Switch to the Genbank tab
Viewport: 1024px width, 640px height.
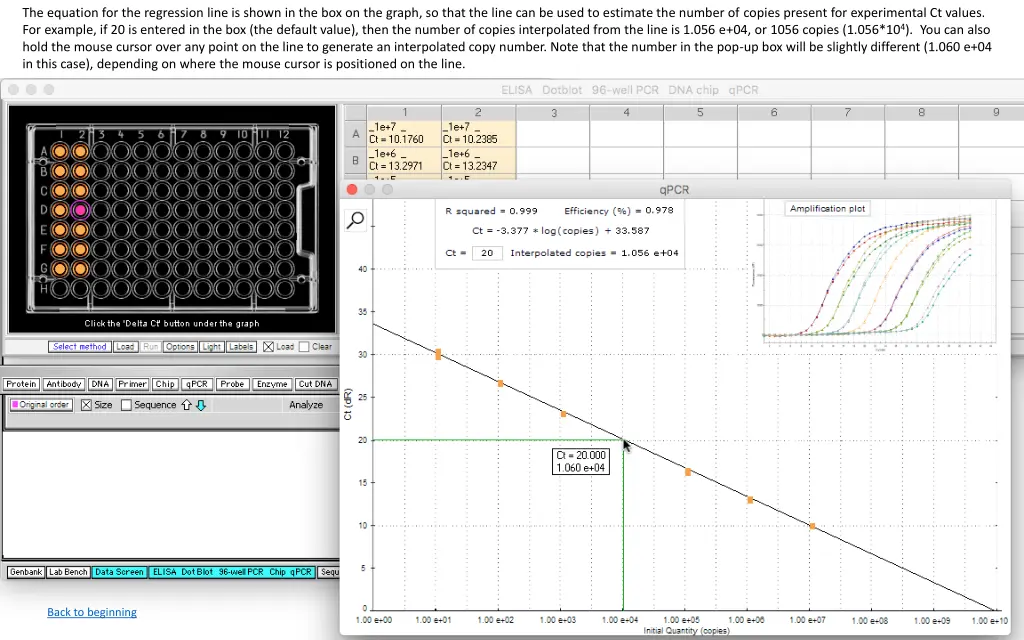[25, 572]
